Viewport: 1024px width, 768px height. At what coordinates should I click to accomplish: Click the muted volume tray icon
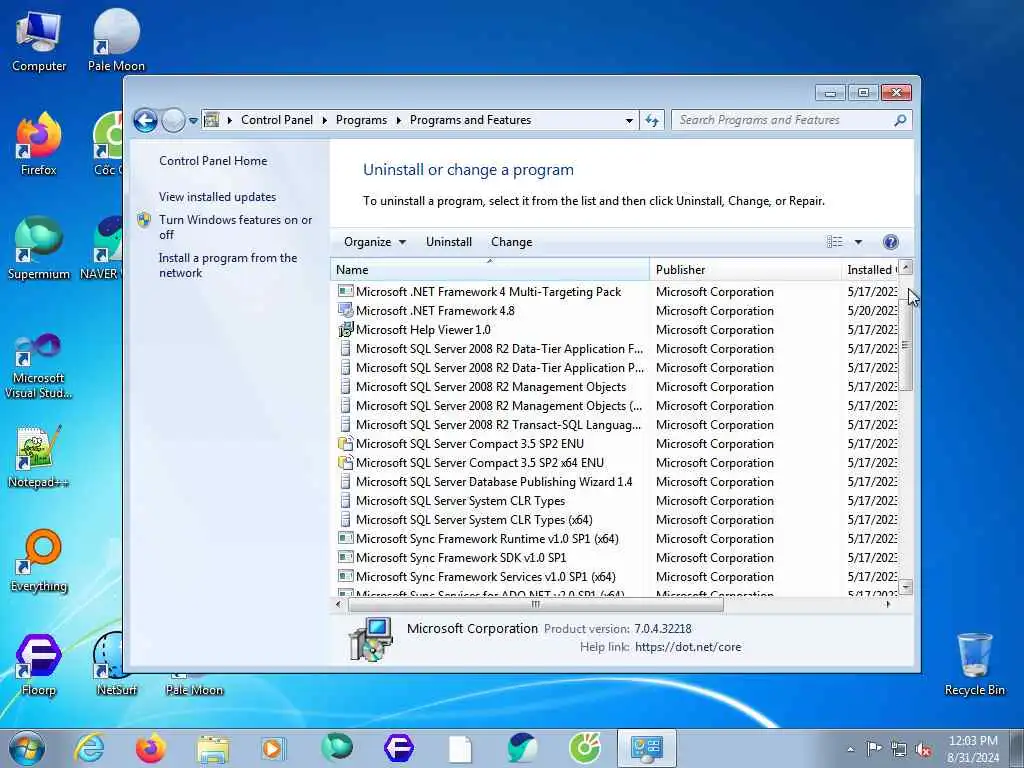click(923, 749)
